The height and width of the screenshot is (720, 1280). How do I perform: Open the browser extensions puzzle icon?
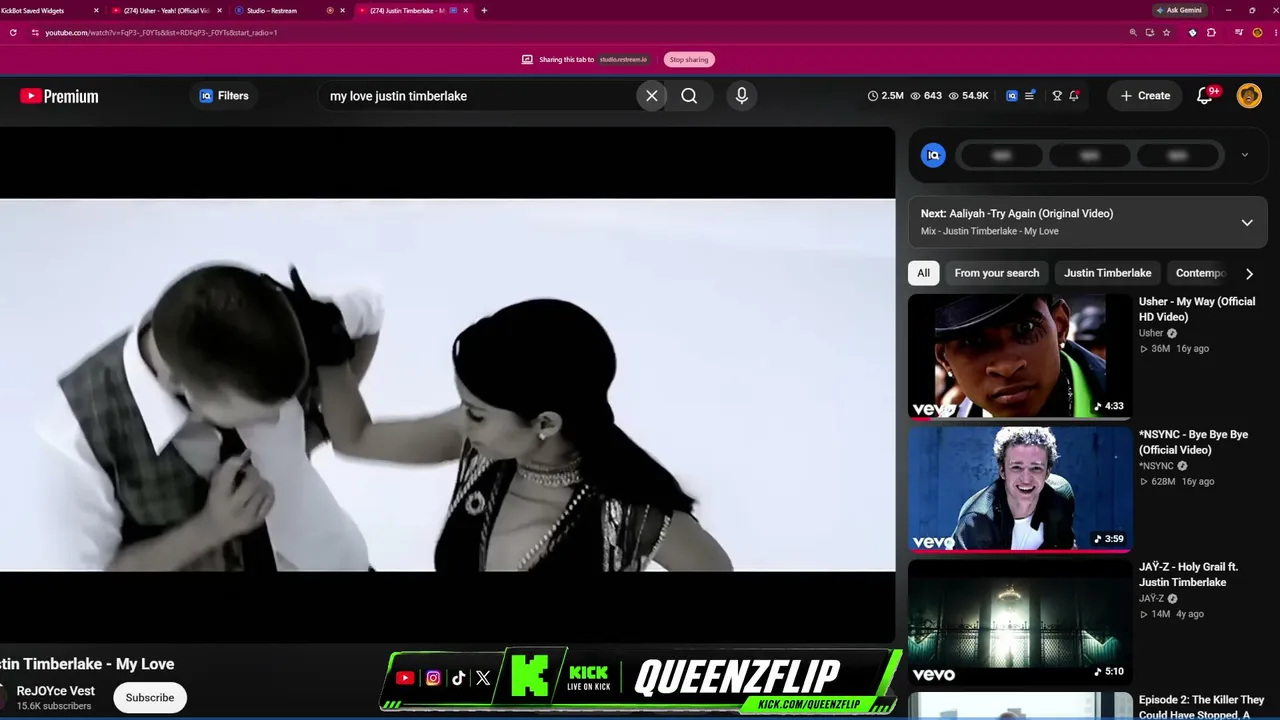[x=1212, y=32]
